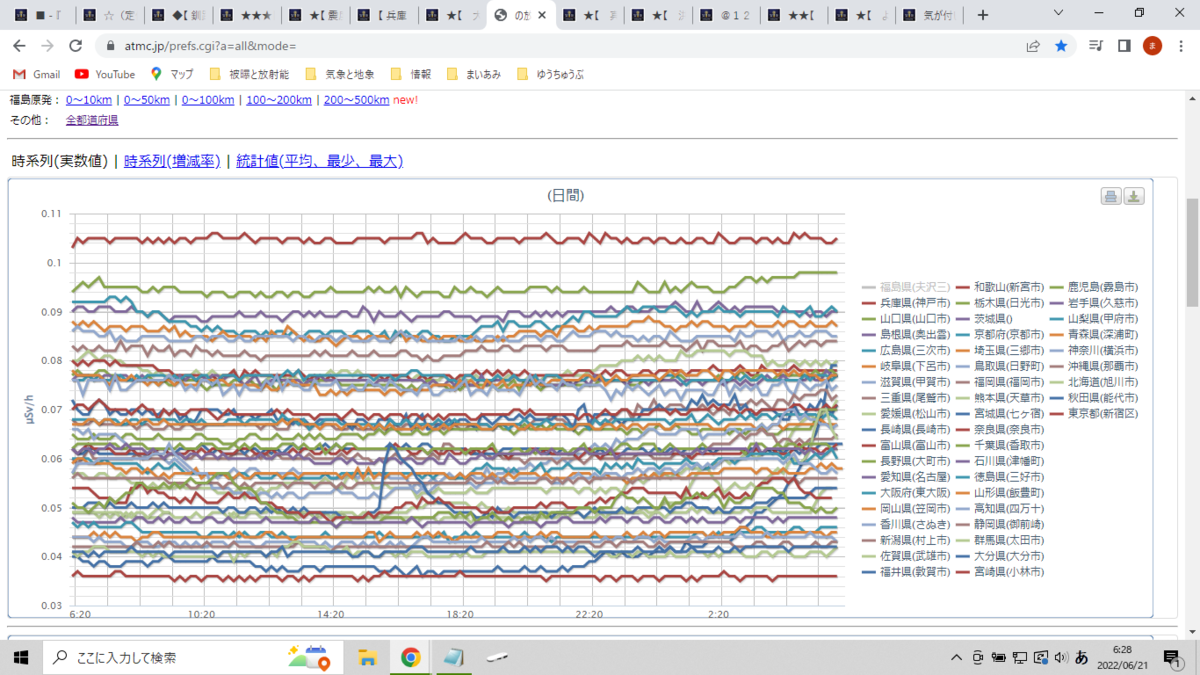Toggle 兵庫県(神戸市) series visibility
Image resolution: width=1200 pixels, height=675 pixels.
click(x=905, y=302)
